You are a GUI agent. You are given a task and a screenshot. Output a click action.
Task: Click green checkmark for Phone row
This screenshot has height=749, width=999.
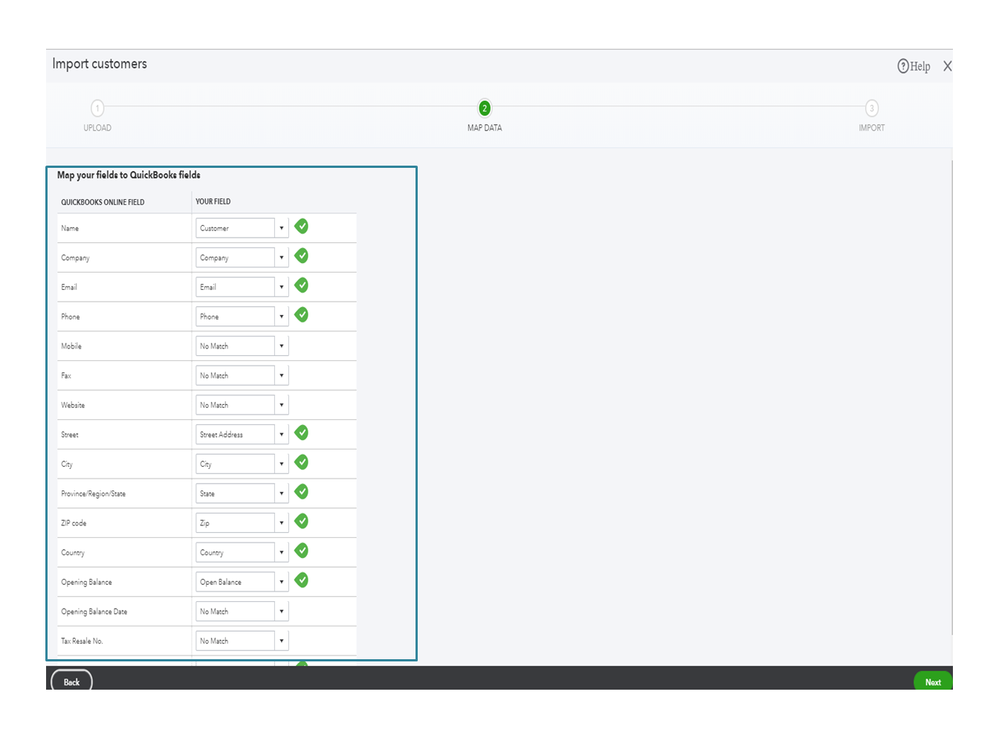301,315
